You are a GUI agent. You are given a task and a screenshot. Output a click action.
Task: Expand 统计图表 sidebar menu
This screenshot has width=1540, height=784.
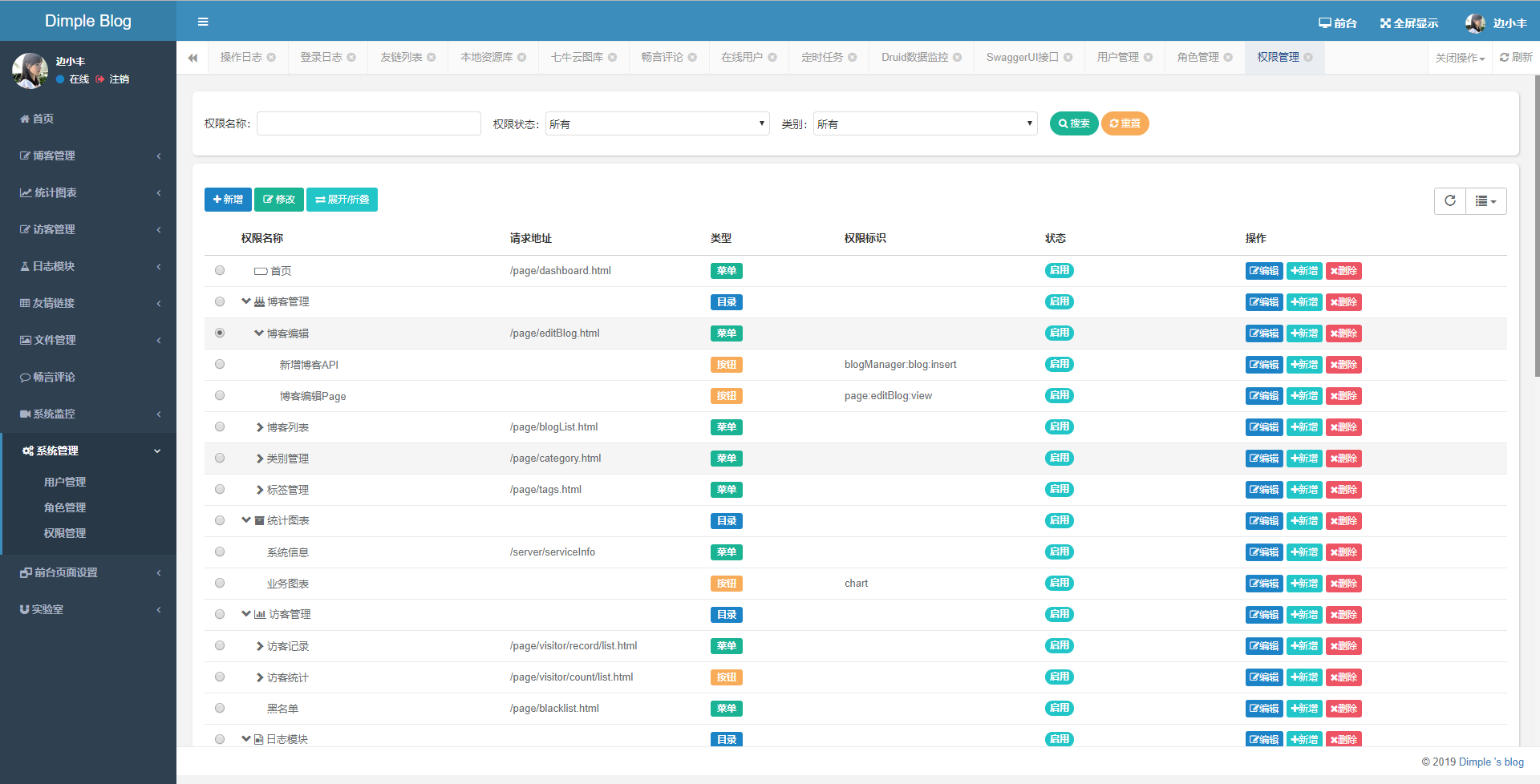coord(88,192)
